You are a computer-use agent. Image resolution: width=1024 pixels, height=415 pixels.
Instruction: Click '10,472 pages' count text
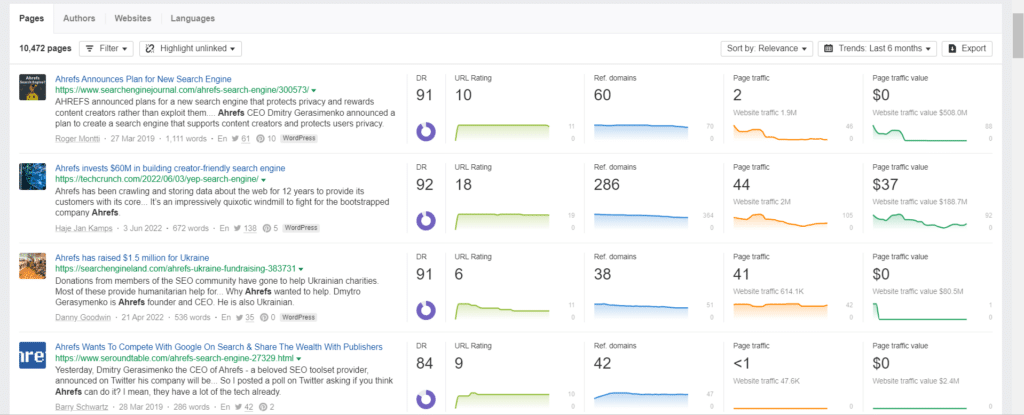click(x=45, y=48)
